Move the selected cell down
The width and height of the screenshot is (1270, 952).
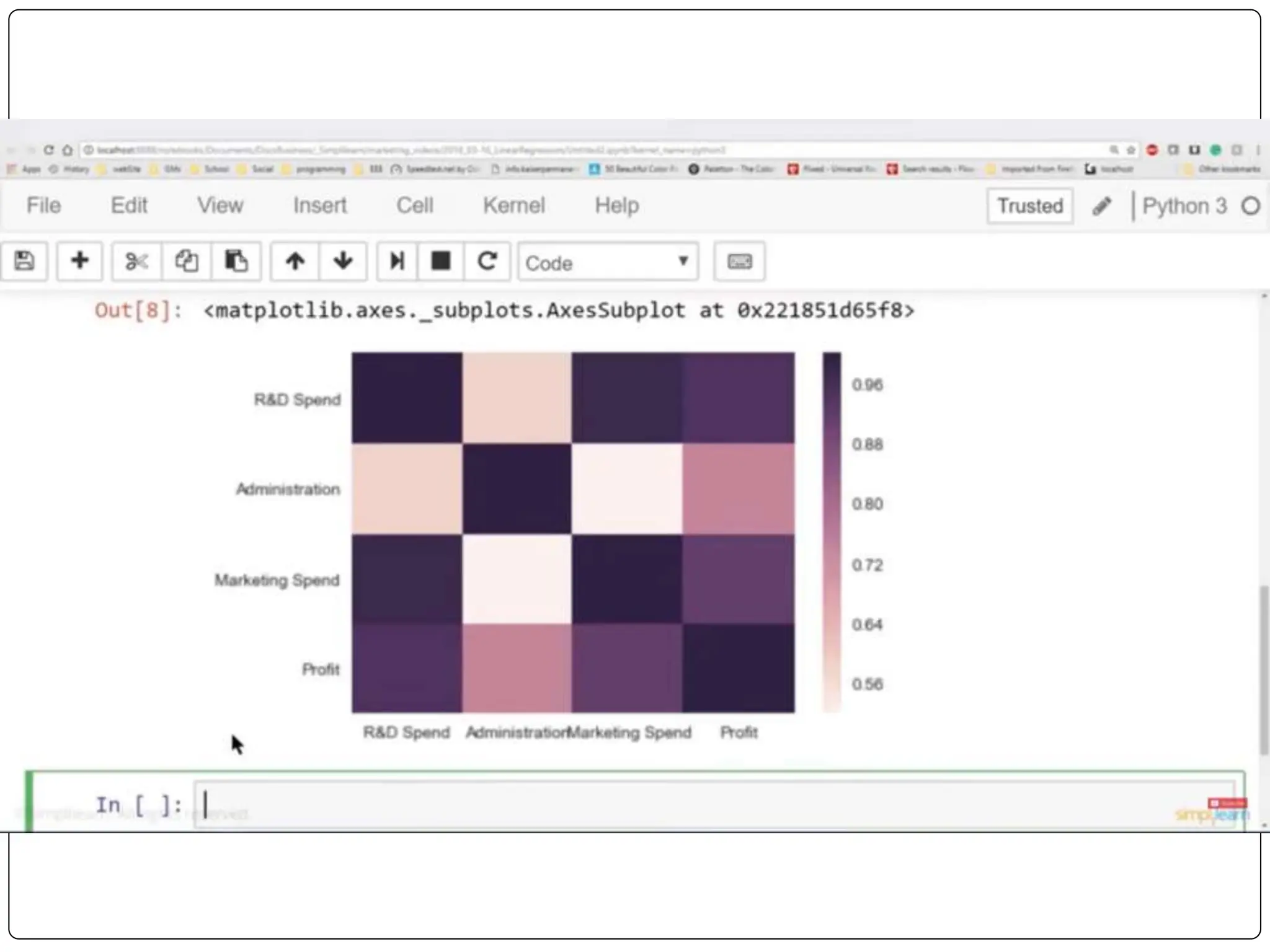(x=343, y=262)
